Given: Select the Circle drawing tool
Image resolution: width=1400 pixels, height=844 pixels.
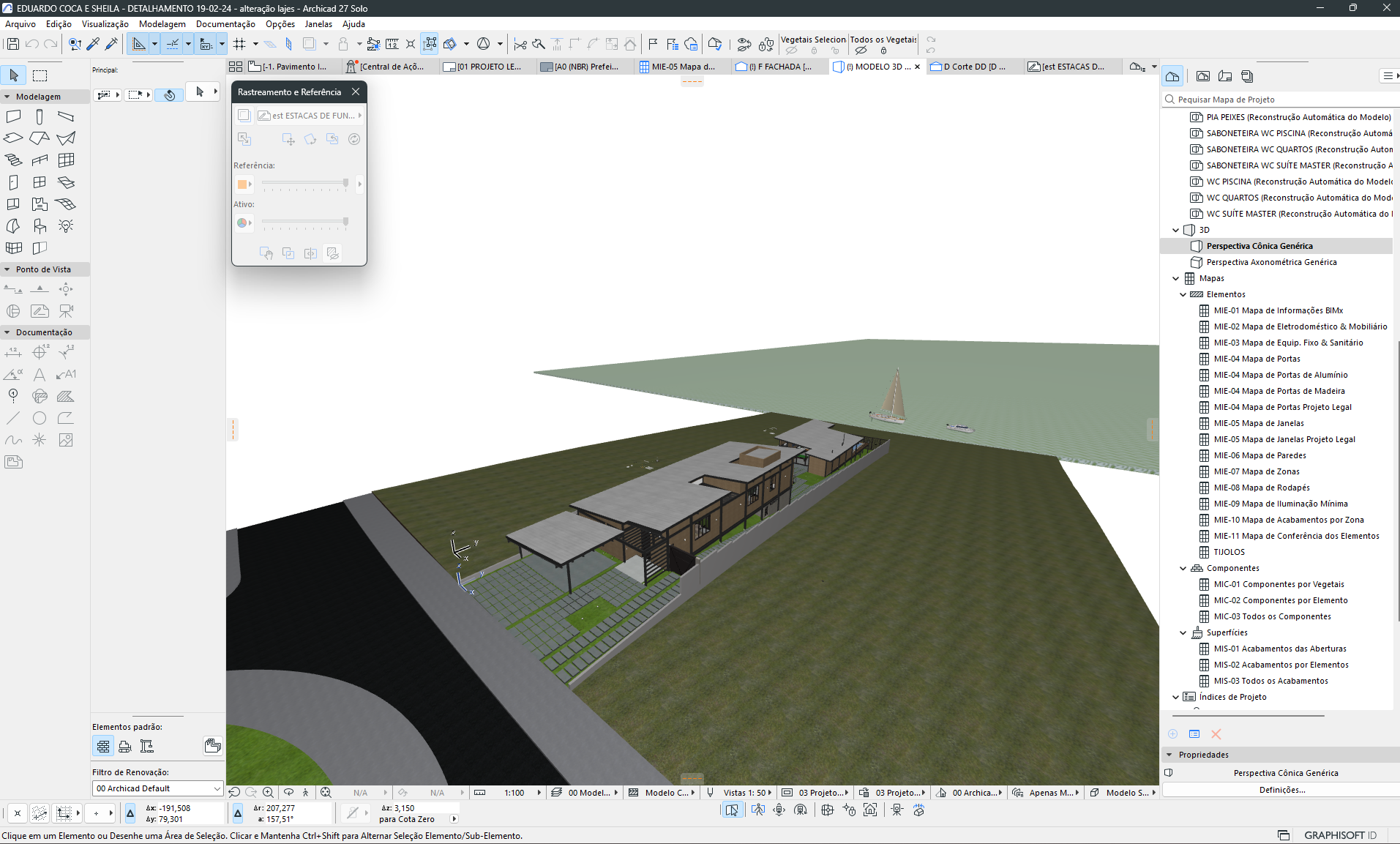Looking at the screenshot, I should tap(40, 419).
